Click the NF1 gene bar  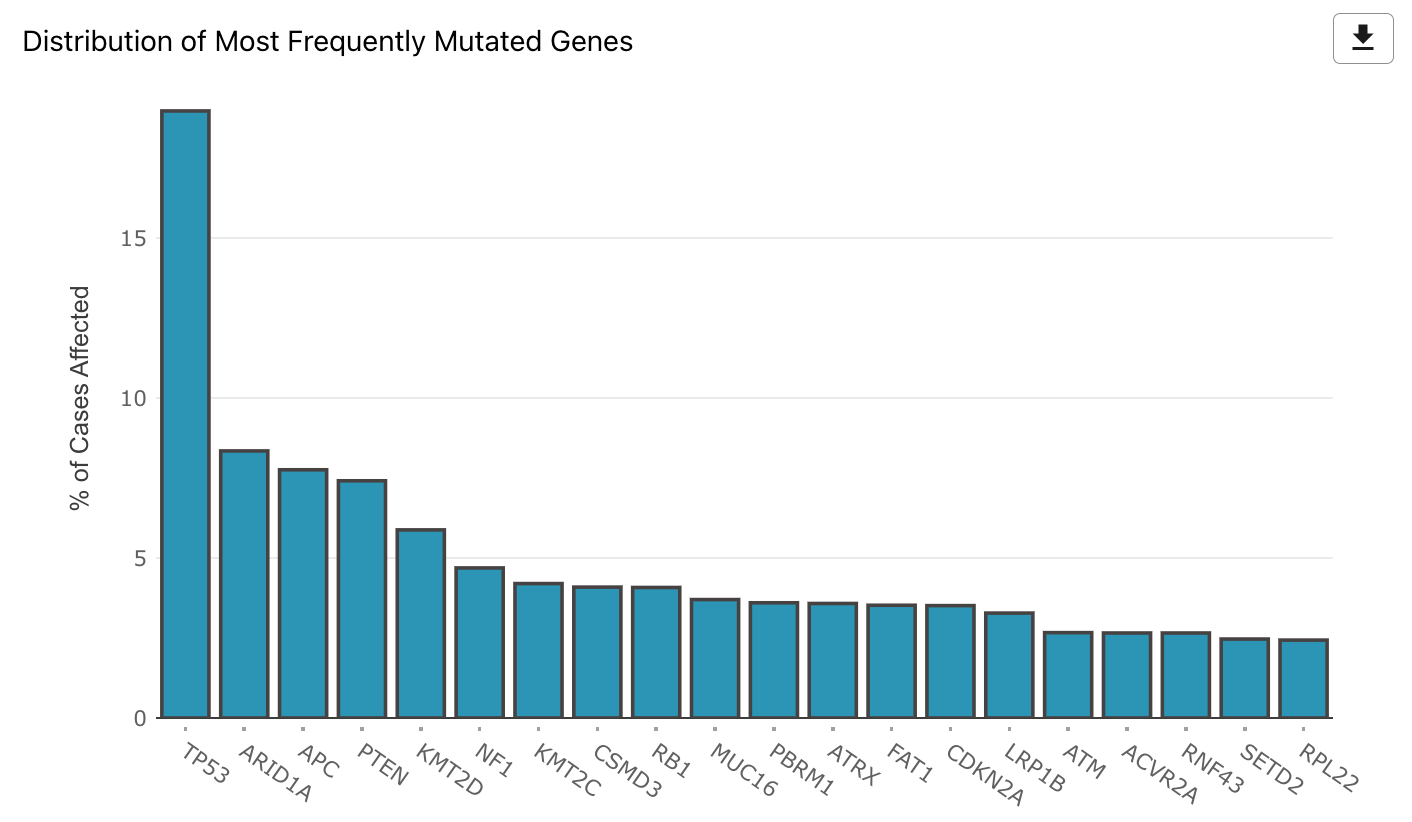click(x=480, y=642)
